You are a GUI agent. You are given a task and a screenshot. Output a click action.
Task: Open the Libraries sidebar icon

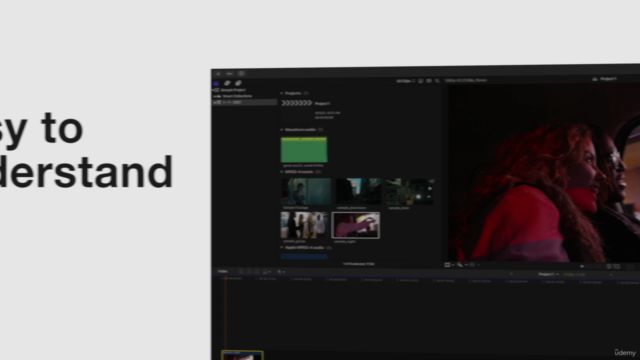click(216, 83)
